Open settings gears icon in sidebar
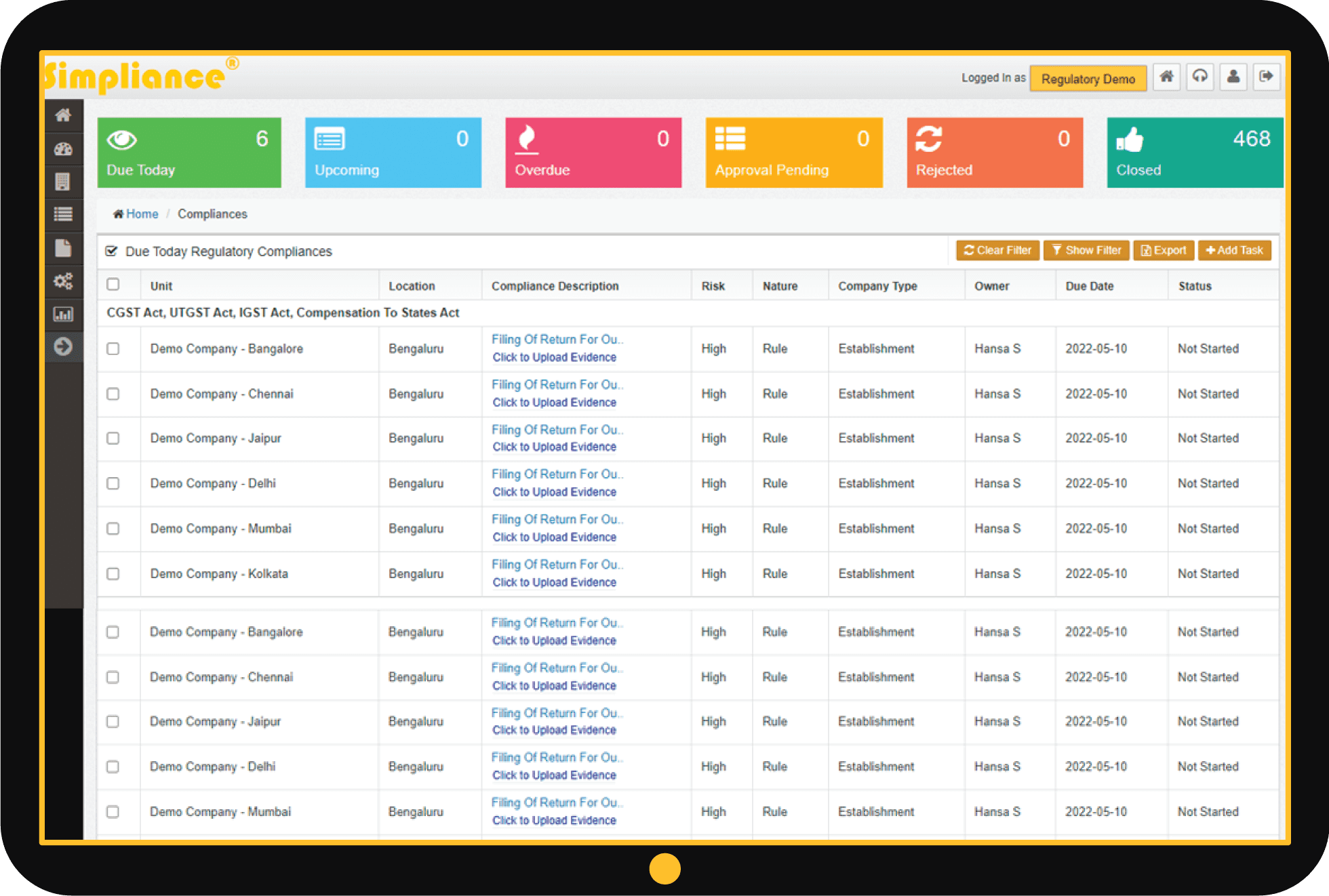Image resolution: width=1329 pixels, height=896 pixels. tap(63, 281)
